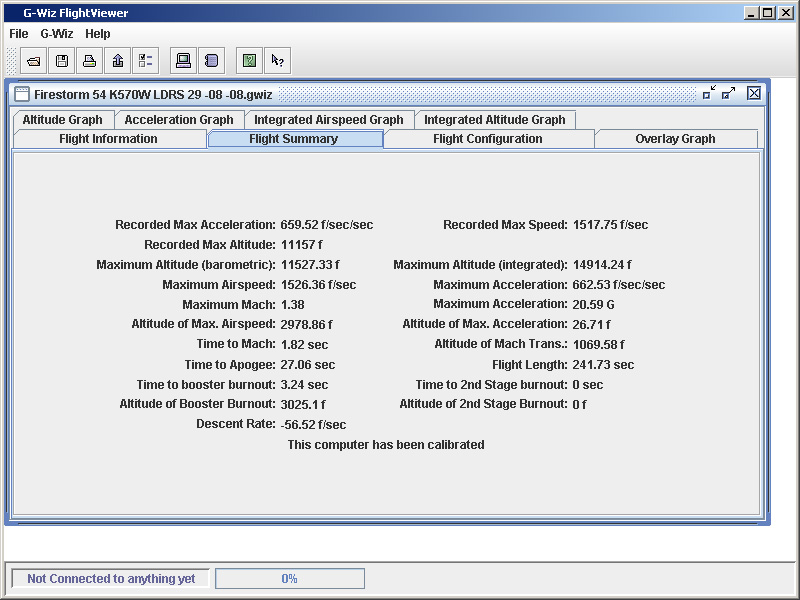Click the floppy disk save icon

(62, 61)
